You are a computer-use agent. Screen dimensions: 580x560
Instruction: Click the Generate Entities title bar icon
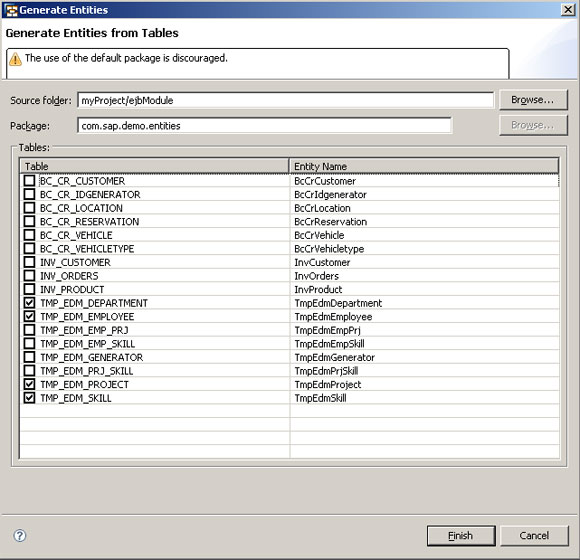tap(11, 10)
